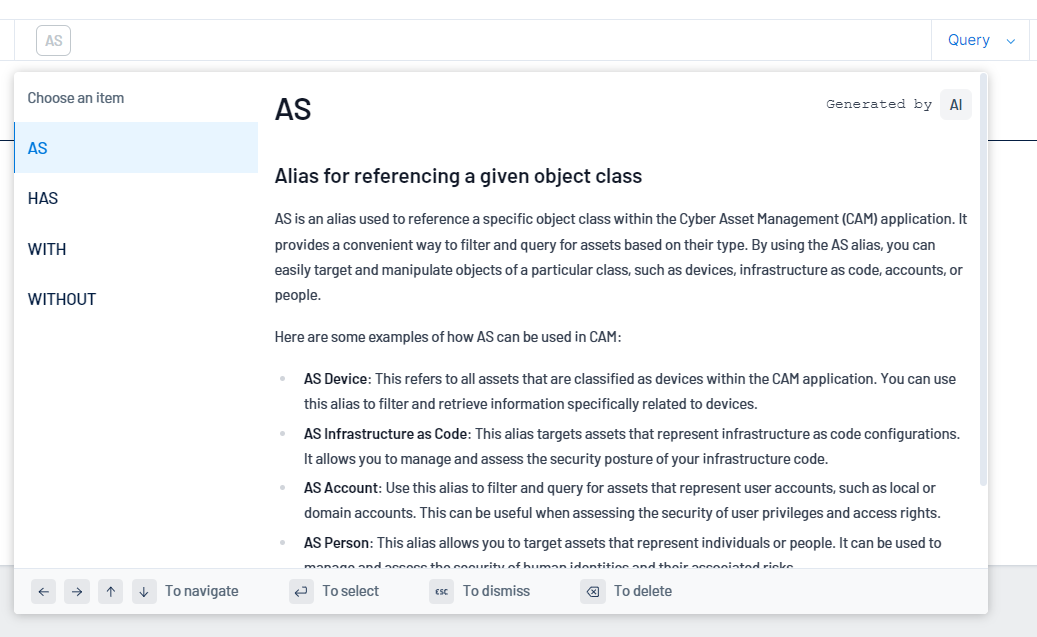Click the AS Account example text
Image resolution: width=1037 pixels, height=637 pixels.
click(341, 488)
